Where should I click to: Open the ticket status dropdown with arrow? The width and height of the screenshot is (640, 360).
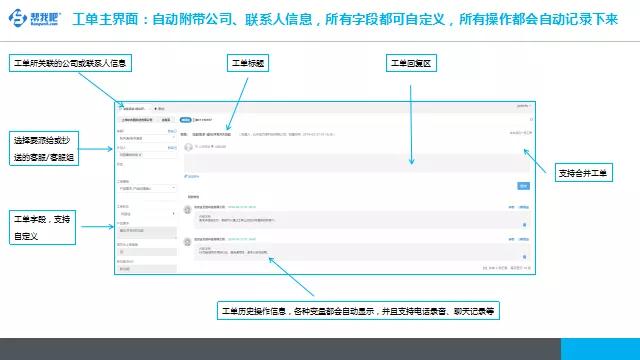pyautogui.click(x=147, y=214)
